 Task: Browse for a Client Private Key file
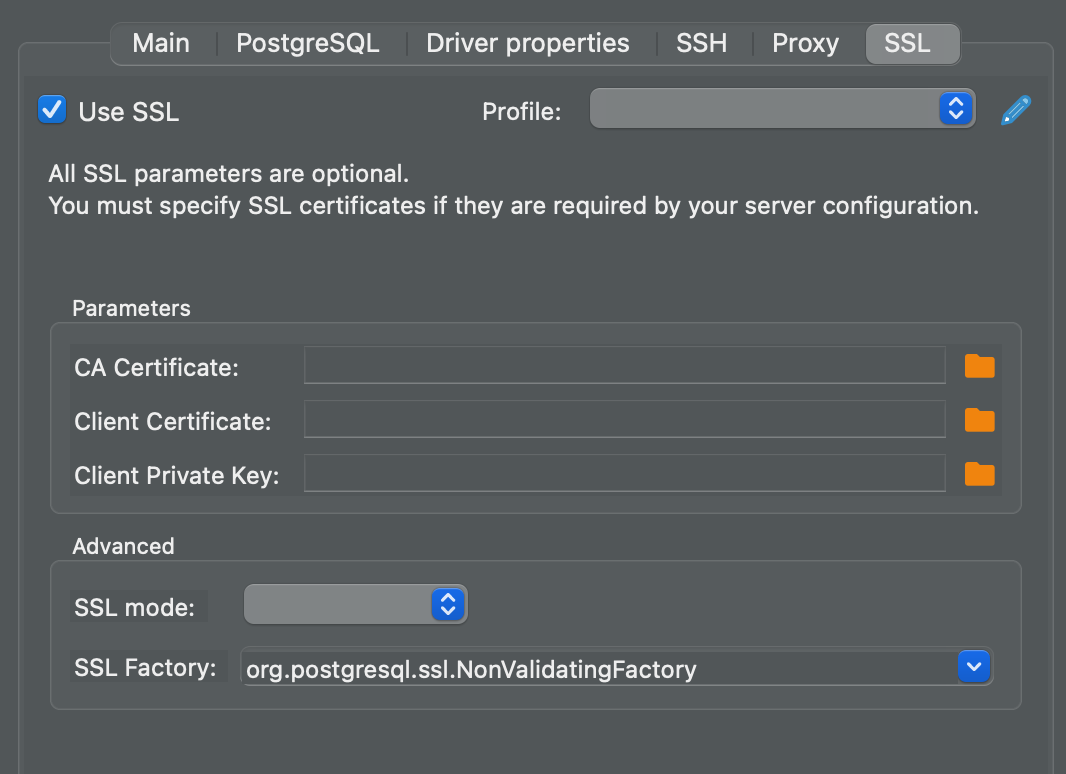pyautogui.click(x=979, y=474)
